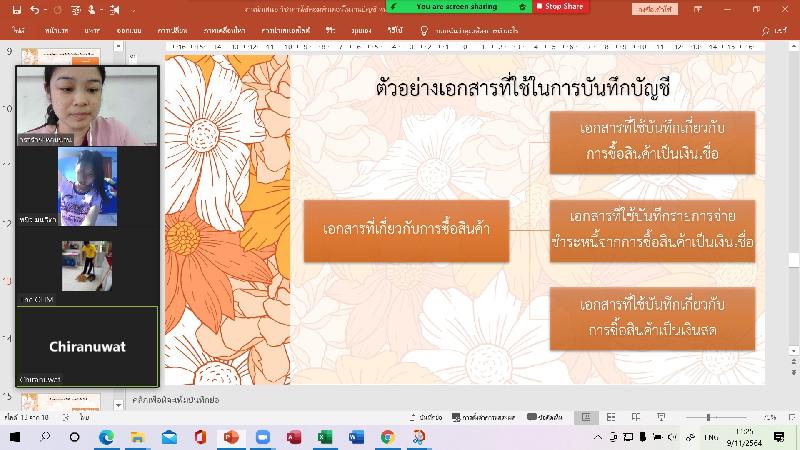Screen dimensions: 800x450
Task: Expand the Undo history dropdown arrow
Action: click(x=48, y=9)
